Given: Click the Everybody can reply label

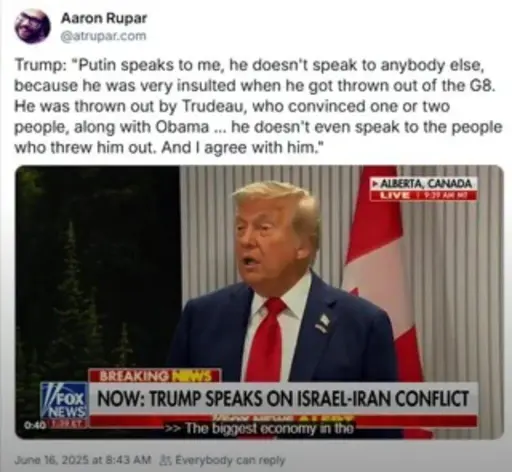Looking at the screenshot, I should [x=230, y=460].
